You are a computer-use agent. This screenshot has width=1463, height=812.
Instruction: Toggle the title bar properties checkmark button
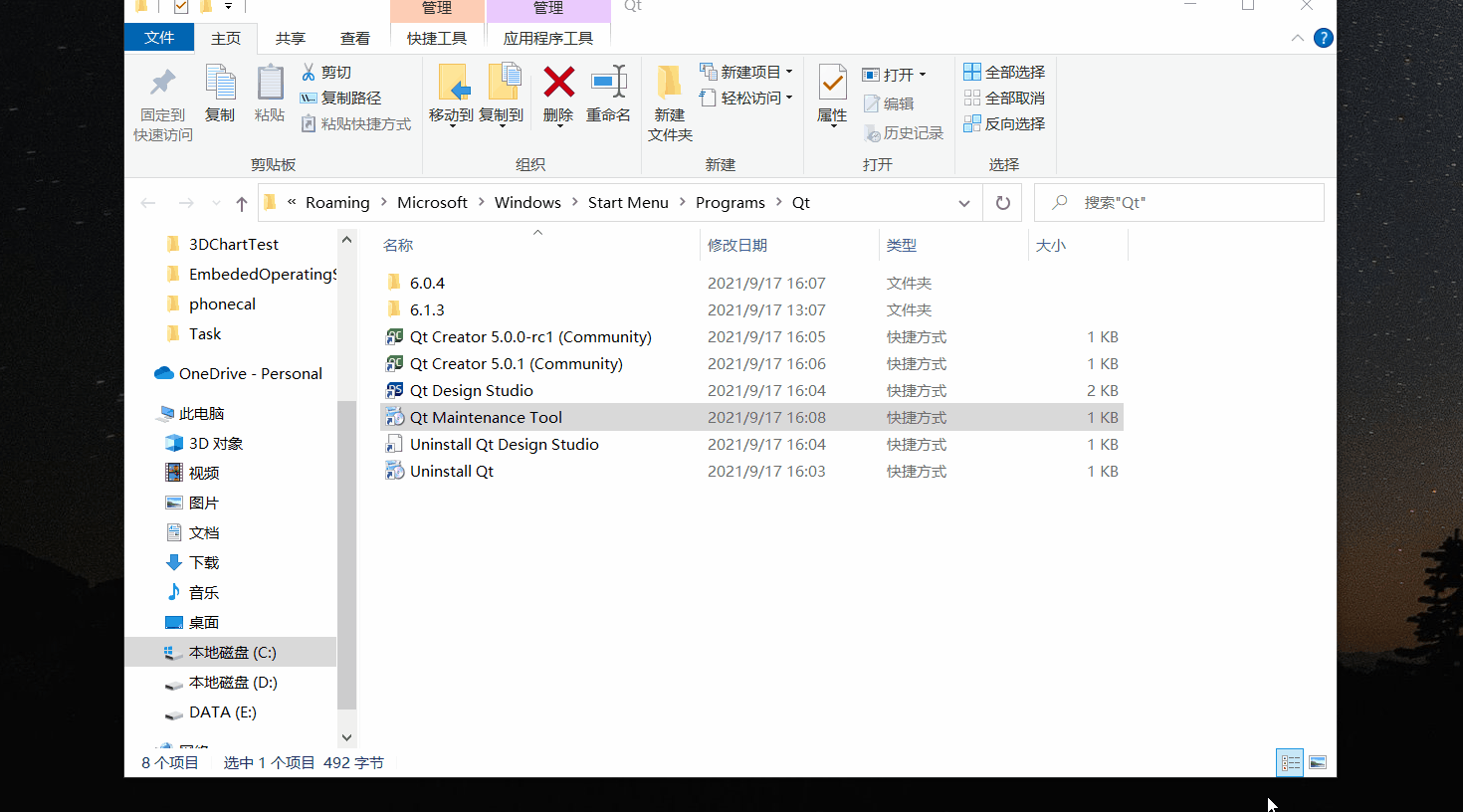[x=181, y=6]
